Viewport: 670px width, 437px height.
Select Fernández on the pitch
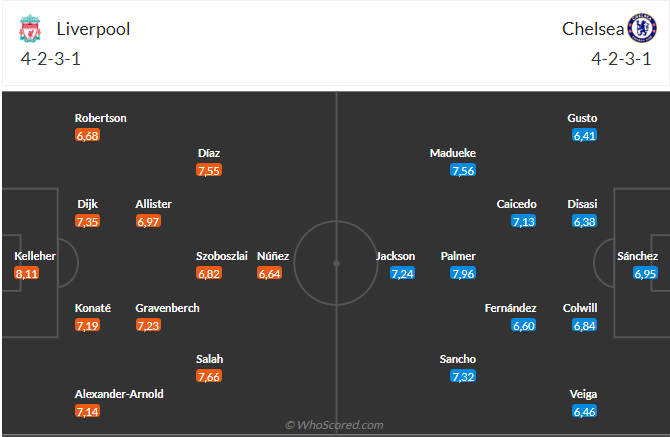[x=510, y=308]
